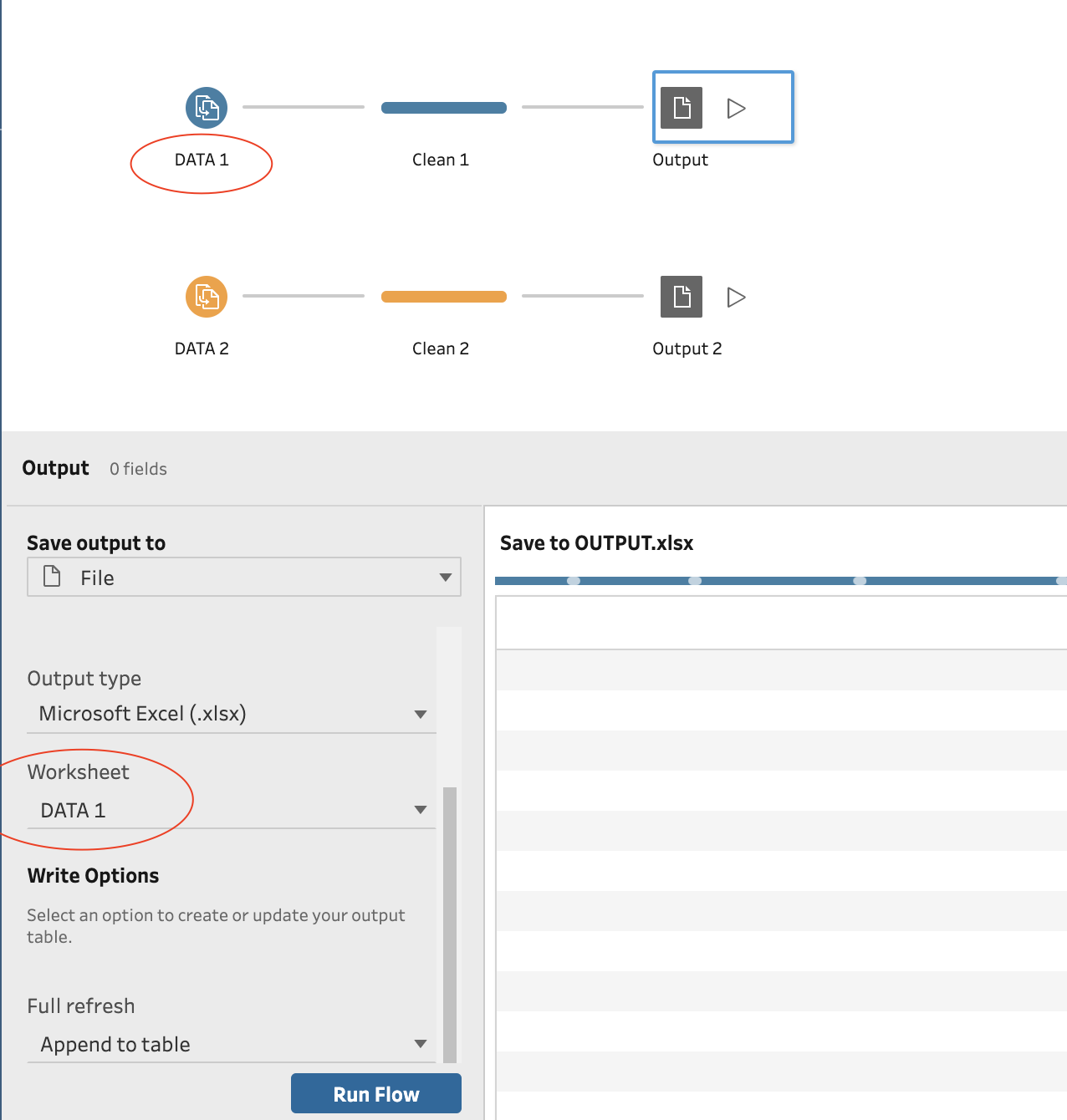Click the run play icon beside Output
This screenshot has width=1067, height=1120.
pyautogui.click(x=735, y=107)
